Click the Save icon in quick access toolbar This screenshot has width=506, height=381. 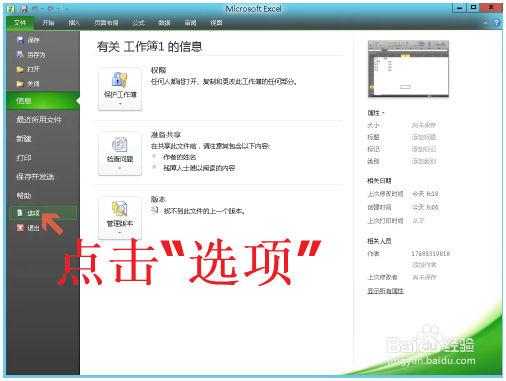tap(23, 9)
